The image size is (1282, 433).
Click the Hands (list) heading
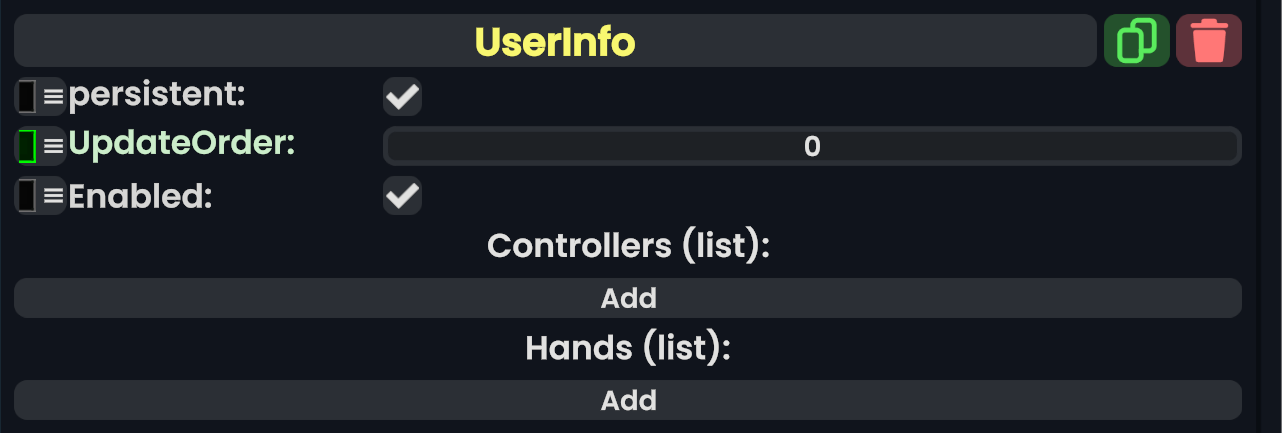coord(628,348)
